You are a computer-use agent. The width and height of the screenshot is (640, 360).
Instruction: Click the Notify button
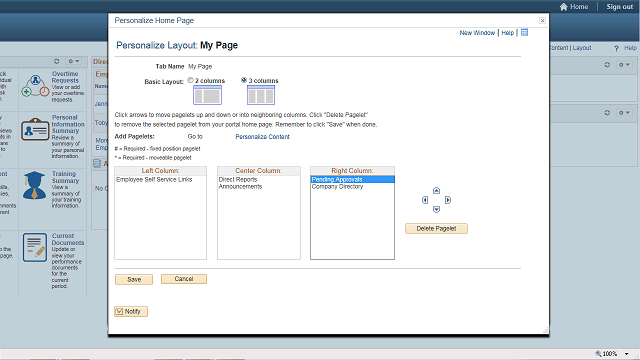(x=131, y=311)
